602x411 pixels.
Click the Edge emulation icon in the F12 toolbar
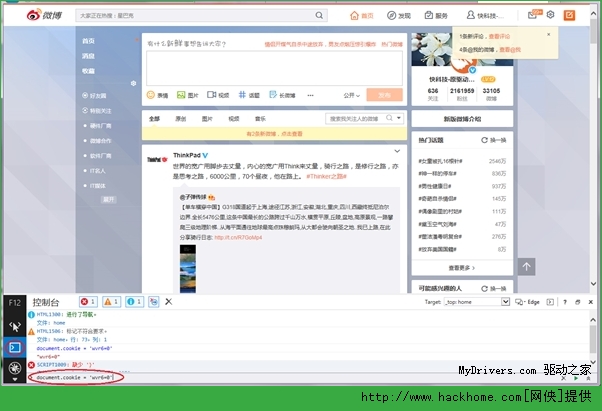(527, 302)
